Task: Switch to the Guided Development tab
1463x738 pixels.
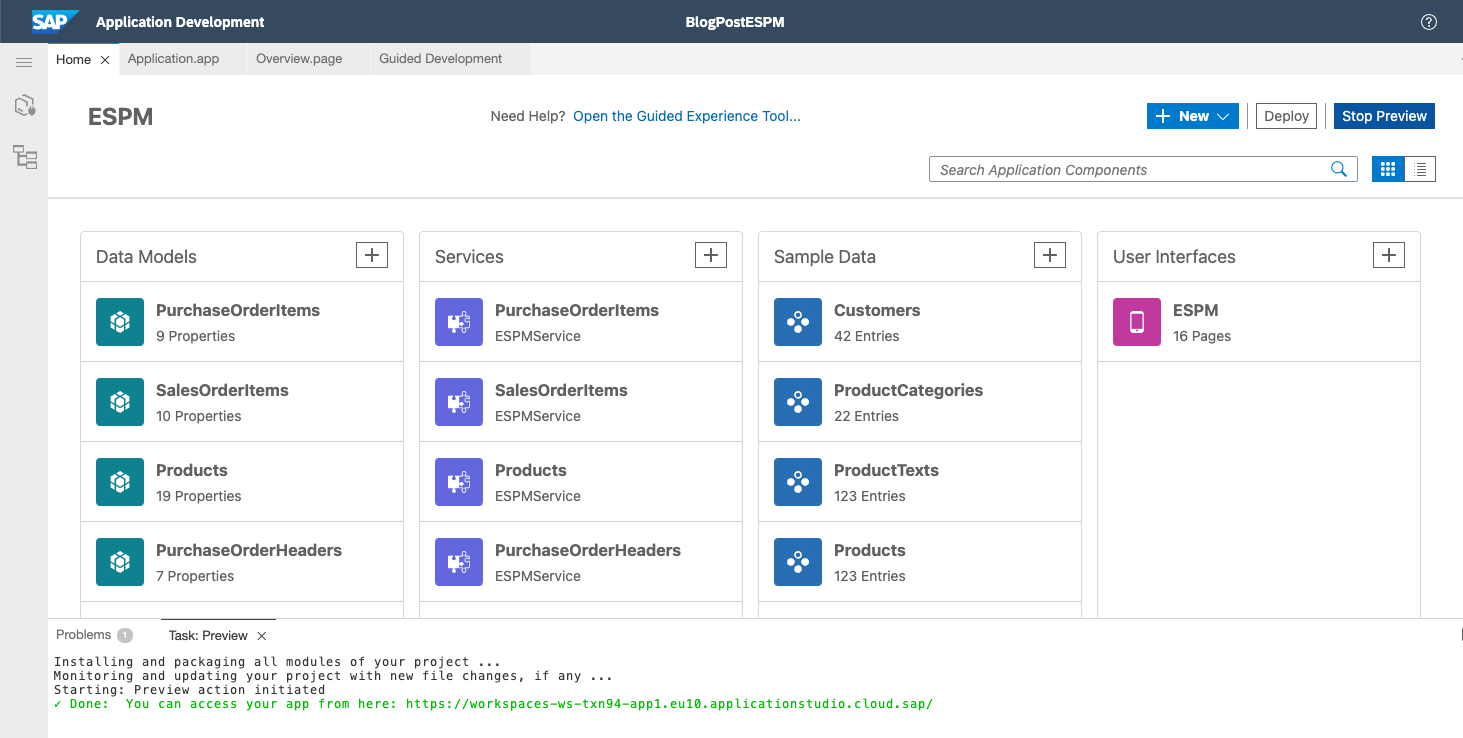Action: point(440,58)
